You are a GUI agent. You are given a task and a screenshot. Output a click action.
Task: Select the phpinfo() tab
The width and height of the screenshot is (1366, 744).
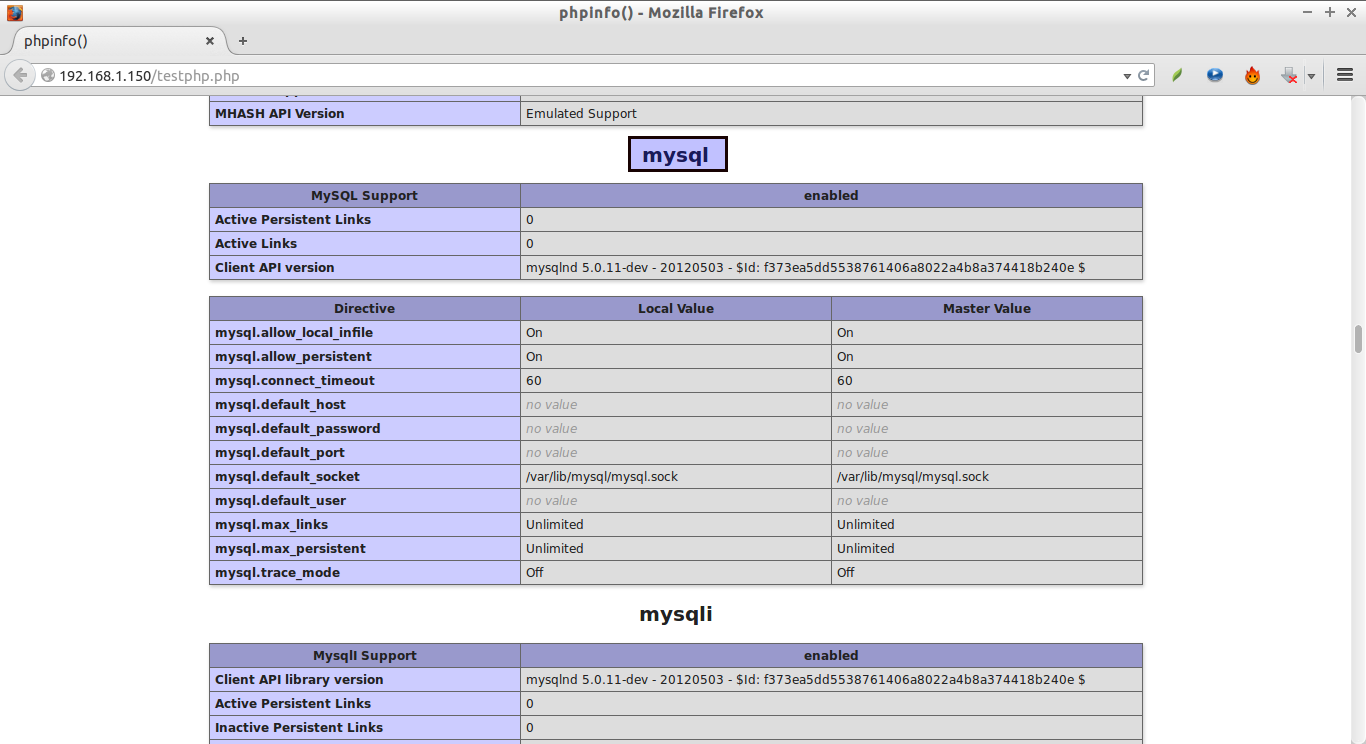pos(116,41)
